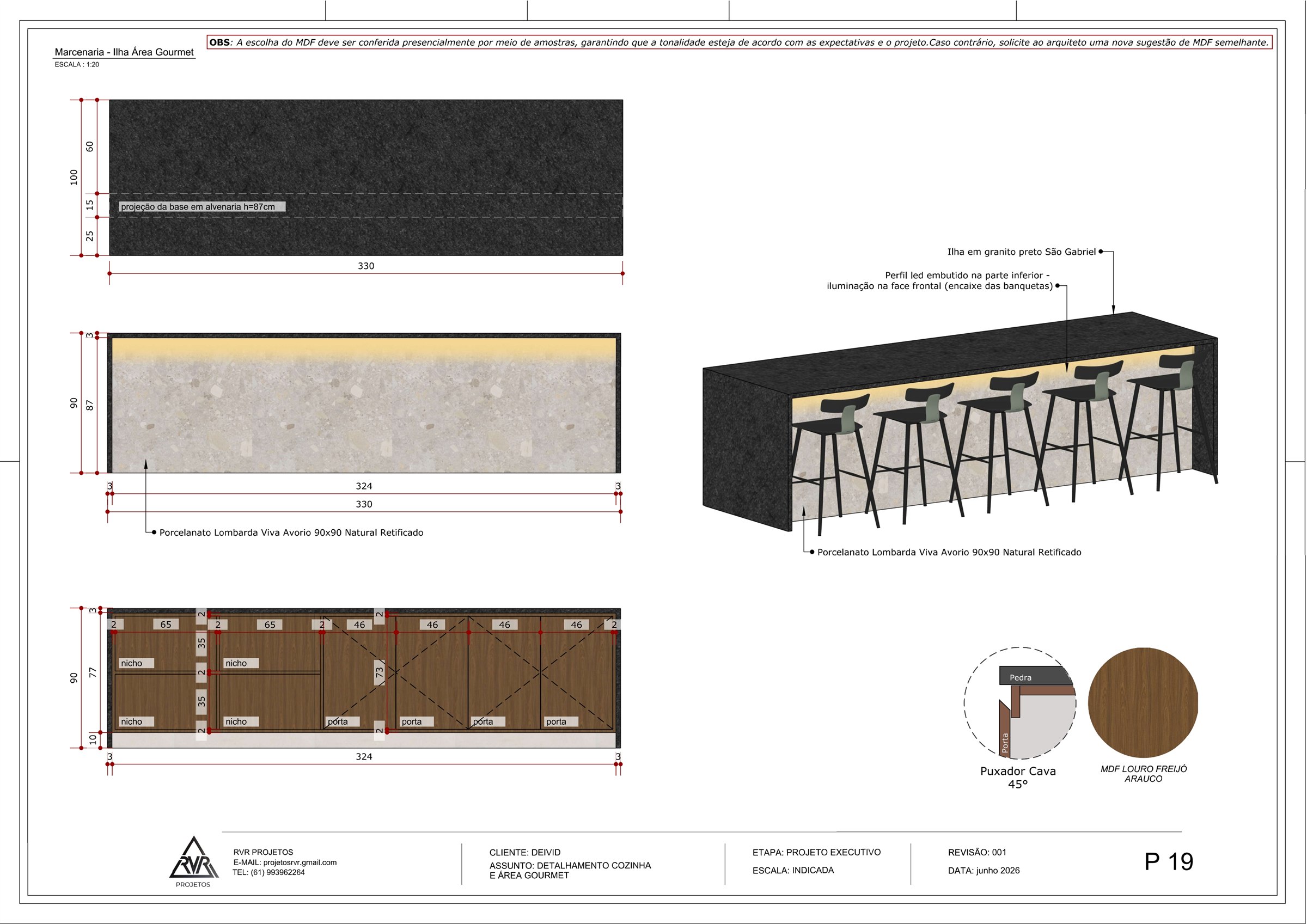
Task: Select 'CLIENTE: DEIVID' in the title block
Action: pos(525,852)
